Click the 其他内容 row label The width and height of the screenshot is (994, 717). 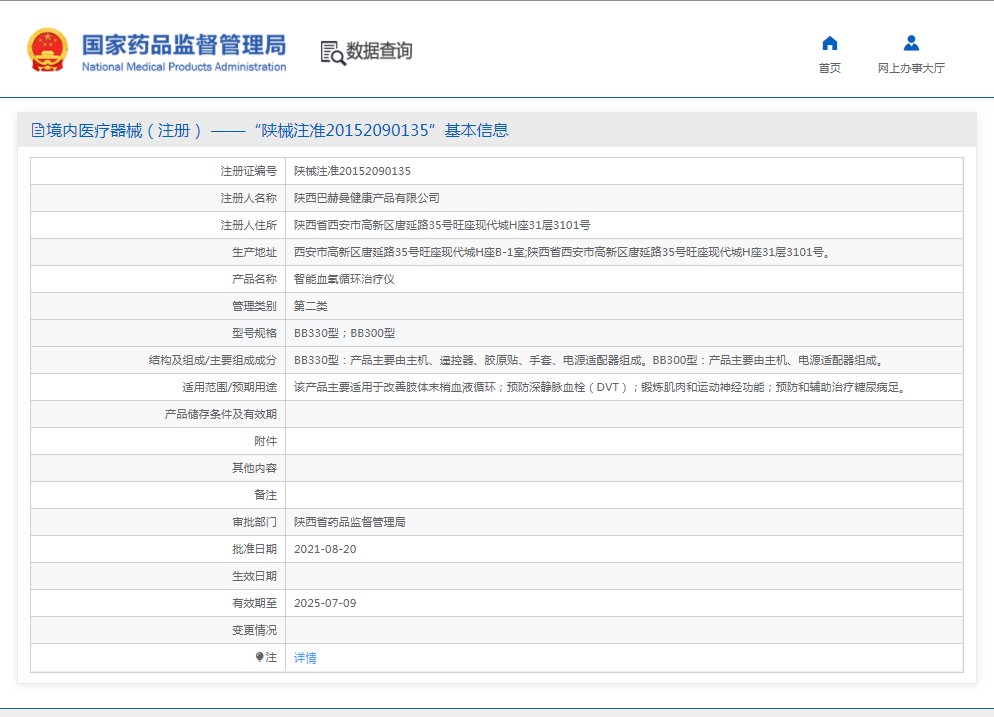coord(254,468)
